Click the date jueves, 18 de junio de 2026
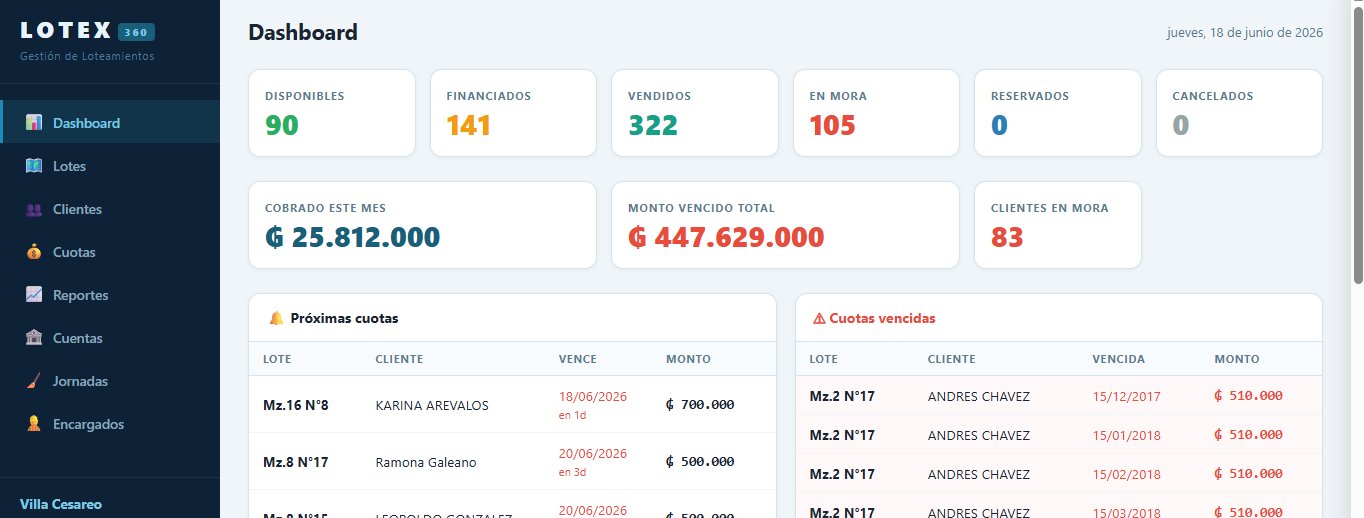The width and height of the screenshot is (1364, 518). click(x=1245, y=32)
